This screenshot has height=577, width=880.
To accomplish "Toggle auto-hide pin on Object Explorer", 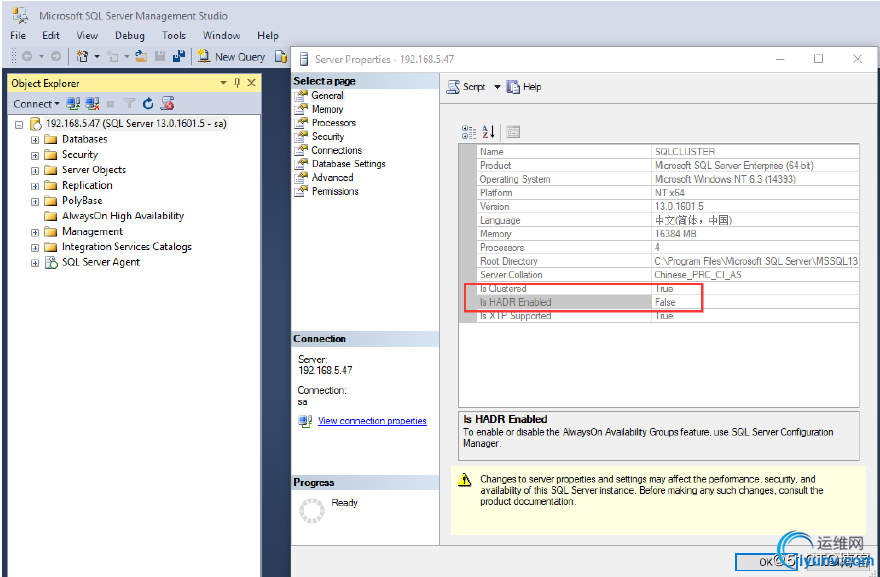I will click(x=237, y=83).
